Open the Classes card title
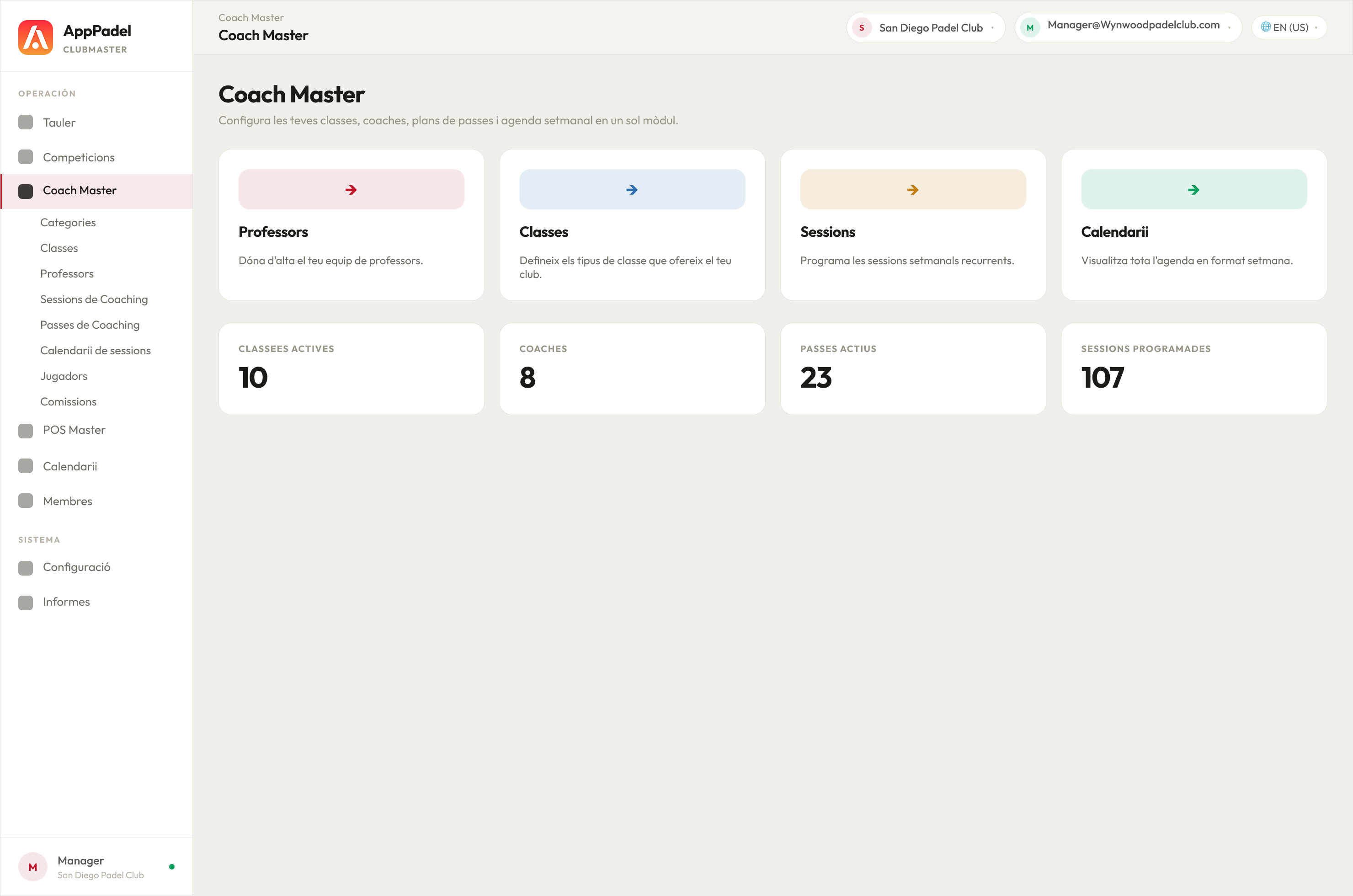The height and width of the screenshot is (896, 1353). [544, 231]
